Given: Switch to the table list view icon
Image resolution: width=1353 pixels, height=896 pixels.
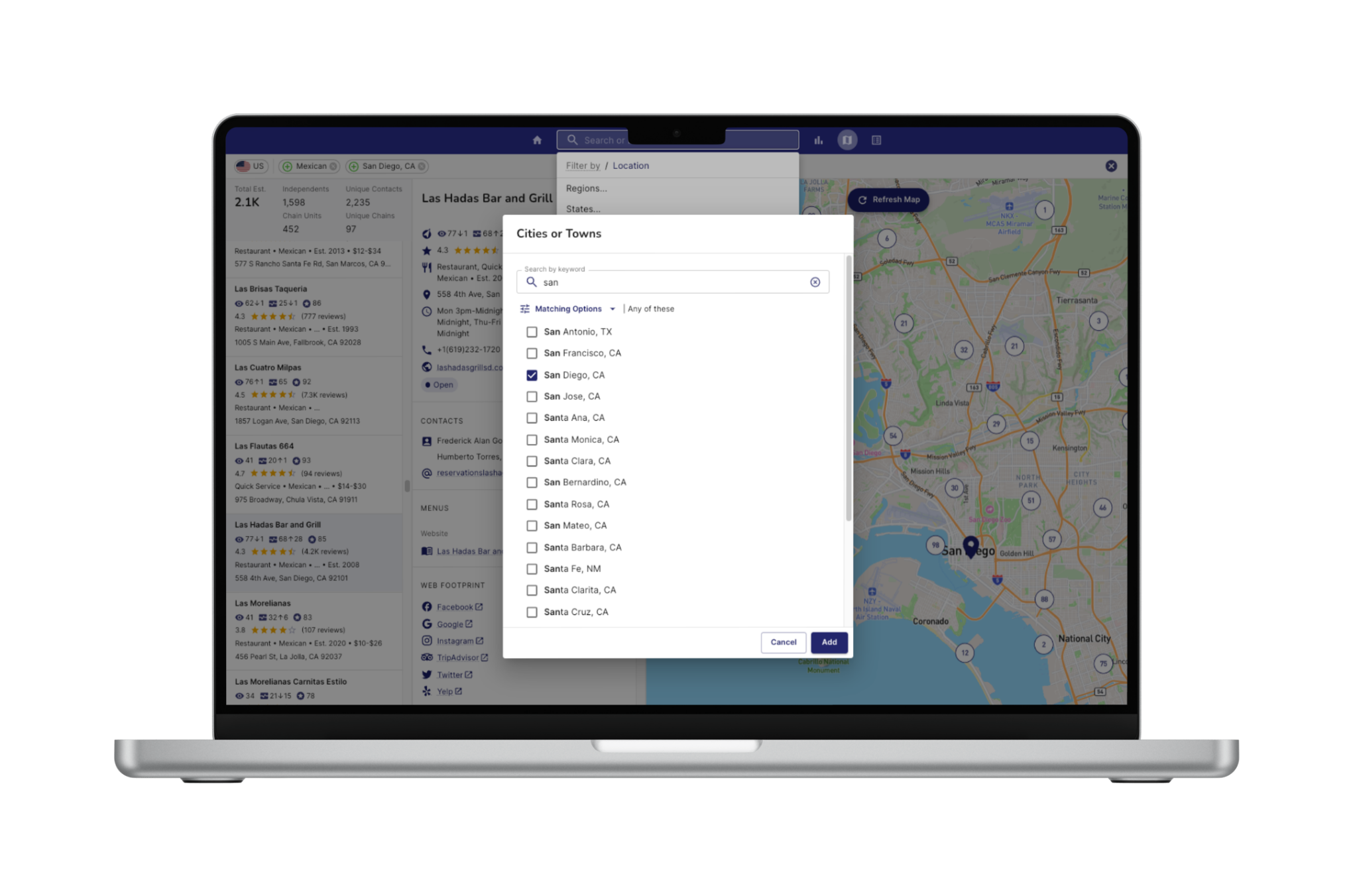Looking at the screenshot, I should (x=876, y=140).
